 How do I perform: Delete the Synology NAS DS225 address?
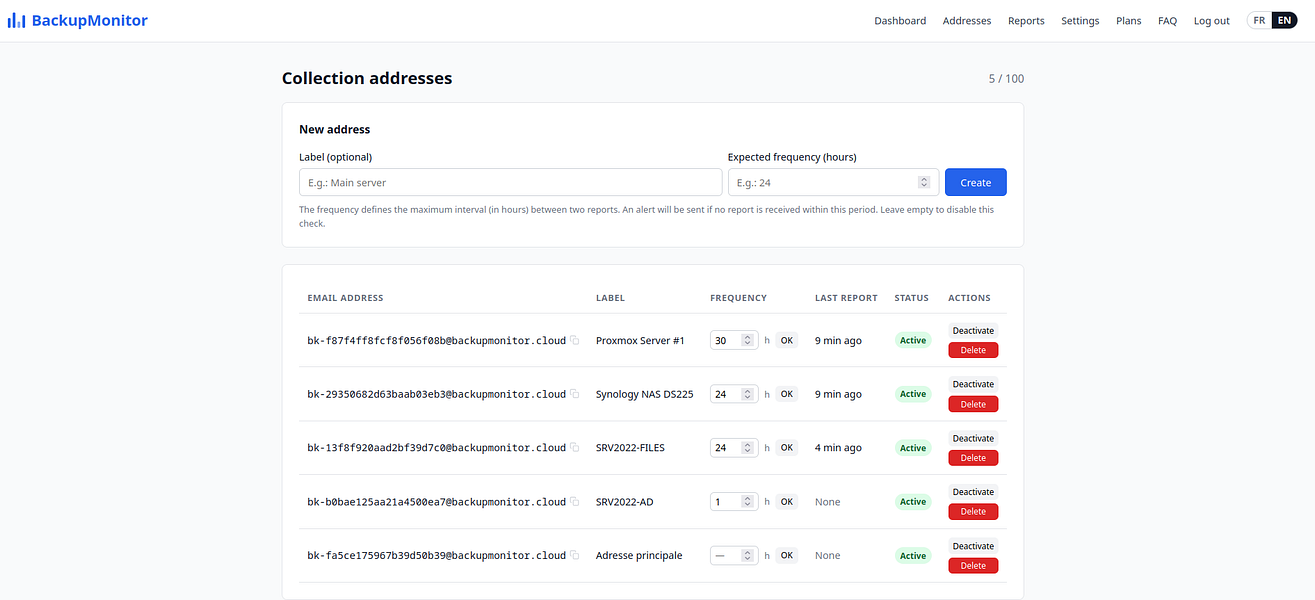973,404
